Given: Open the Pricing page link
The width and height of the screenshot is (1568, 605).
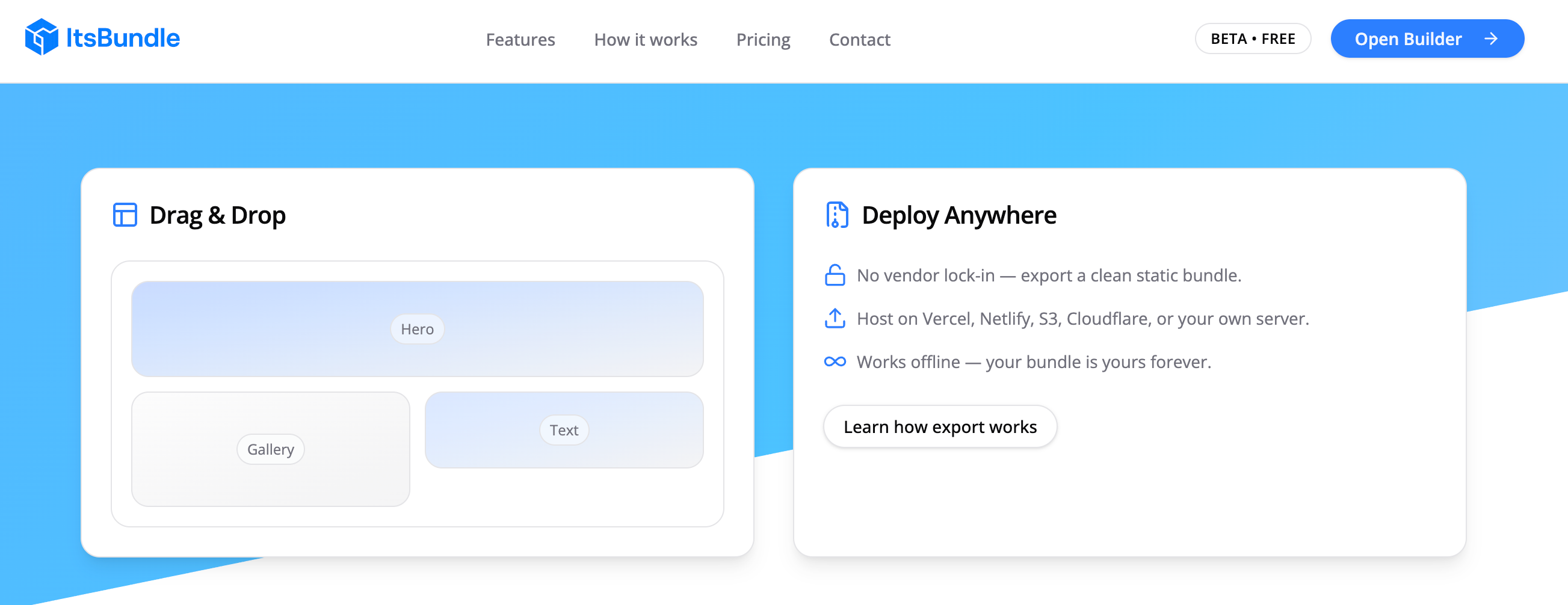Looking at the screenshot, I should pos(763,40).
